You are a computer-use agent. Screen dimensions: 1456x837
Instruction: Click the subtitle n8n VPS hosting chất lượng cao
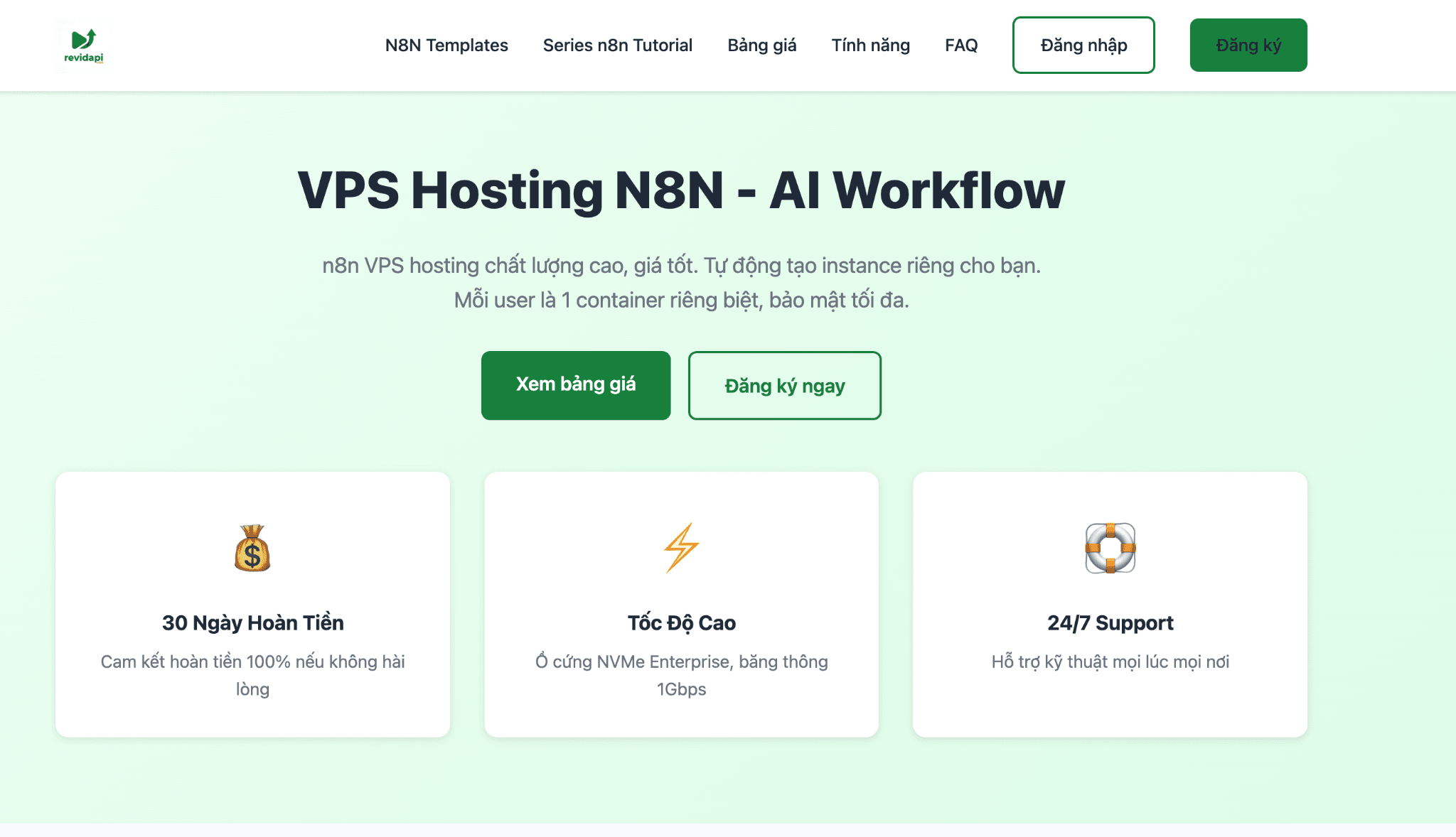[x=681, y=266]
